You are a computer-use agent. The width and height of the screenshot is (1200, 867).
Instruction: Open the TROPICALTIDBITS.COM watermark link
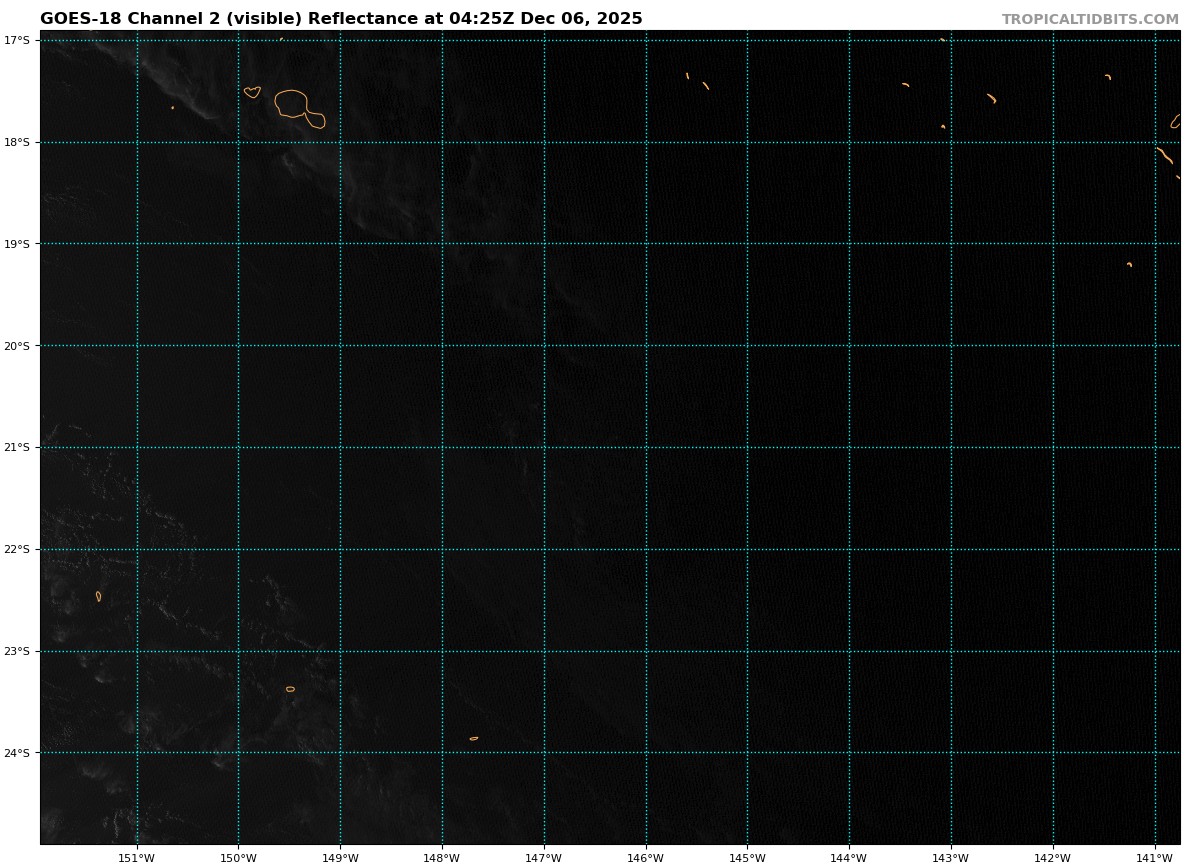tap(1090, 19)
